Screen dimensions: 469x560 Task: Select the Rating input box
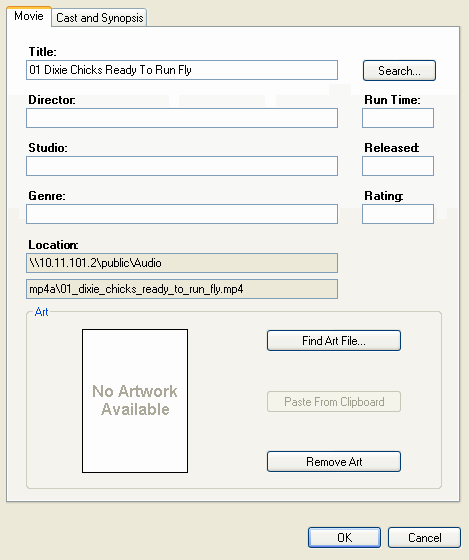point(398,214)
